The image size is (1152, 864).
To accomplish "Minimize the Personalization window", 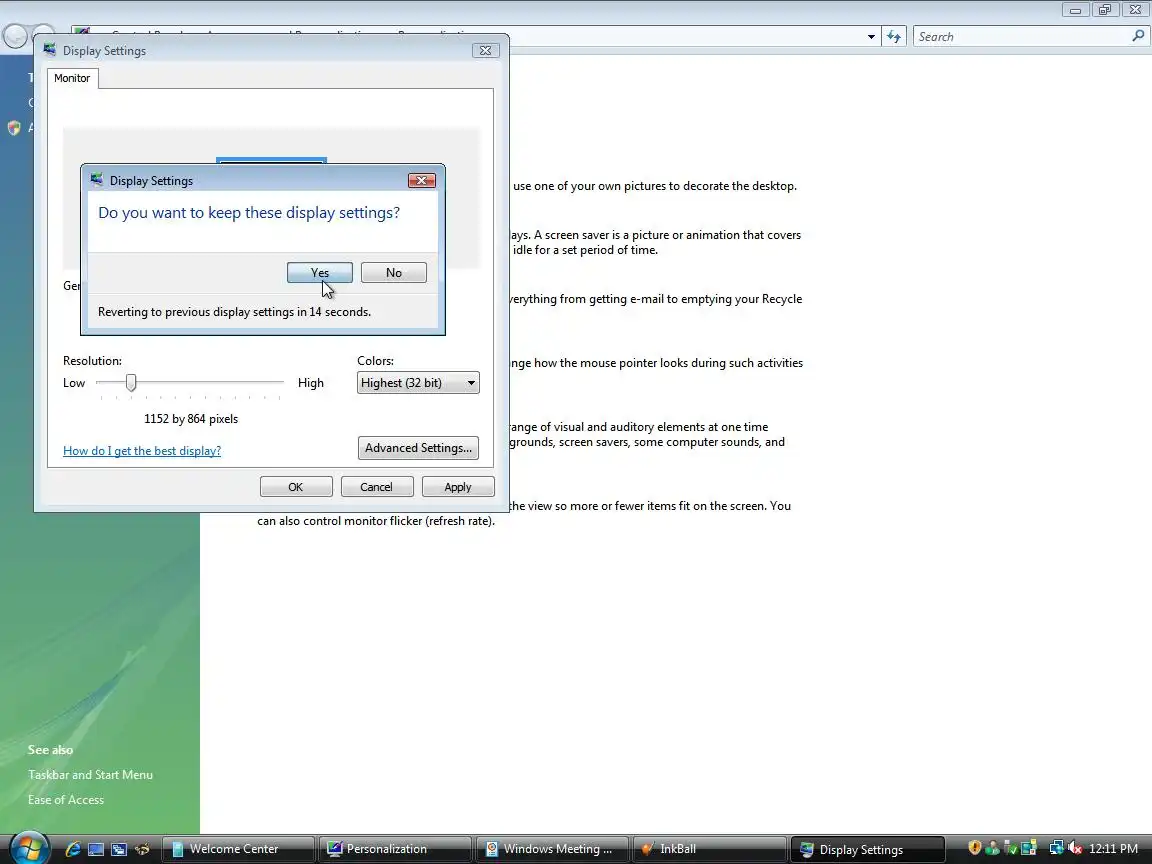I will coord(1076,10).
